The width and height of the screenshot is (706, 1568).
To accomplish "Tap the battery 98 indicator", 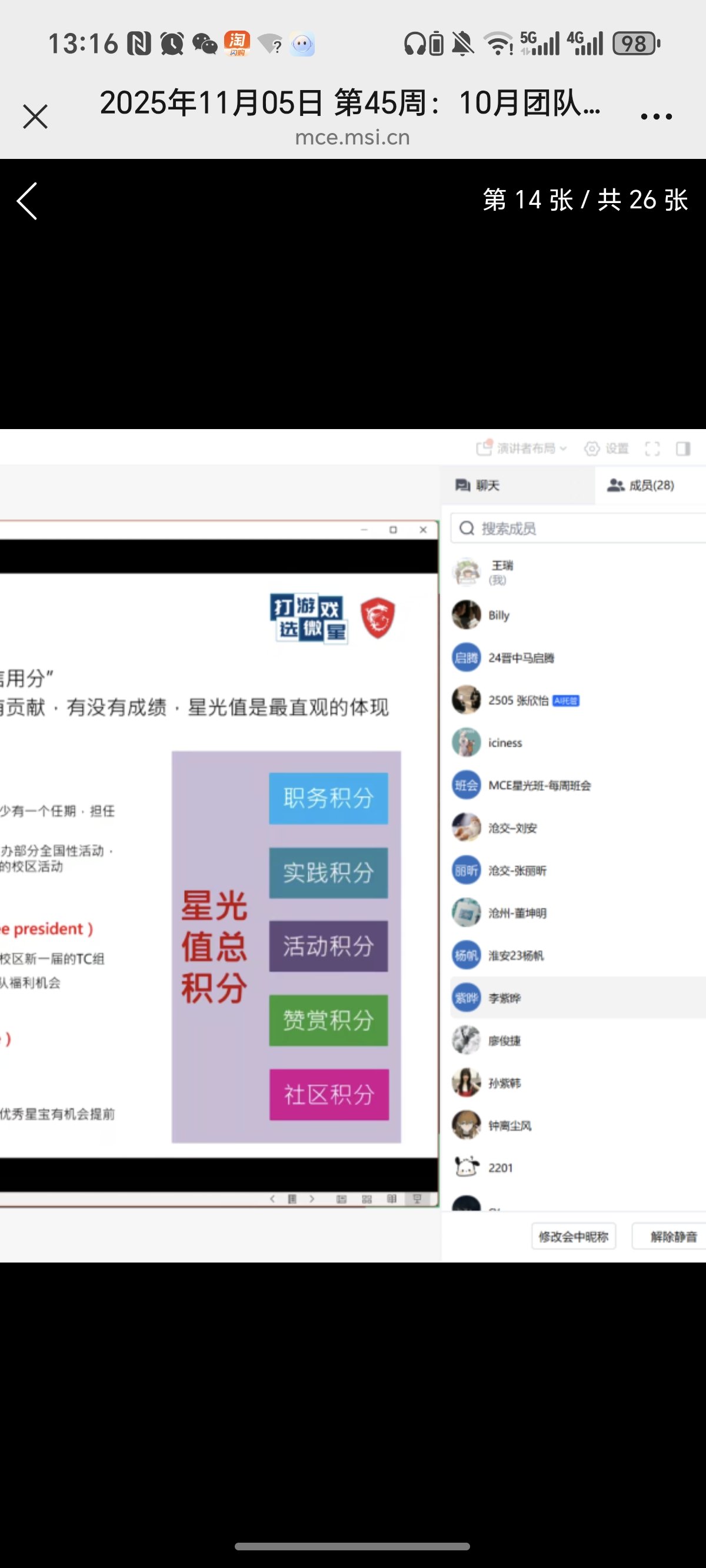I will [x=636, y=44].
